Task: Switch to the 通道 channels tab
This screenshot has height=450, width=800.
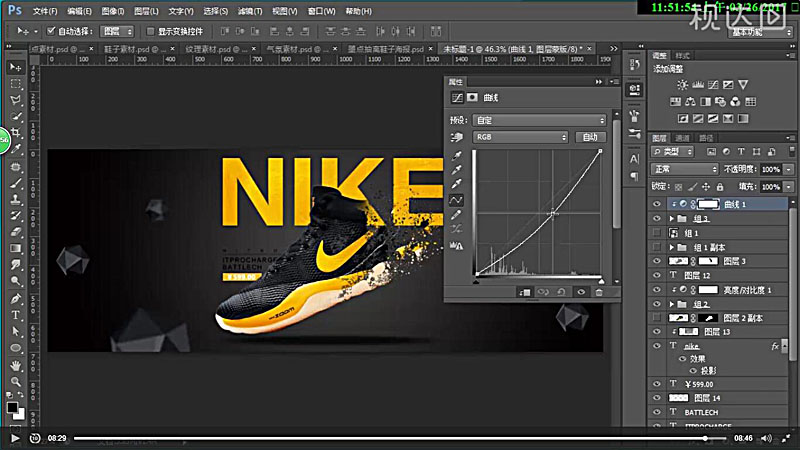Action: 682,138
